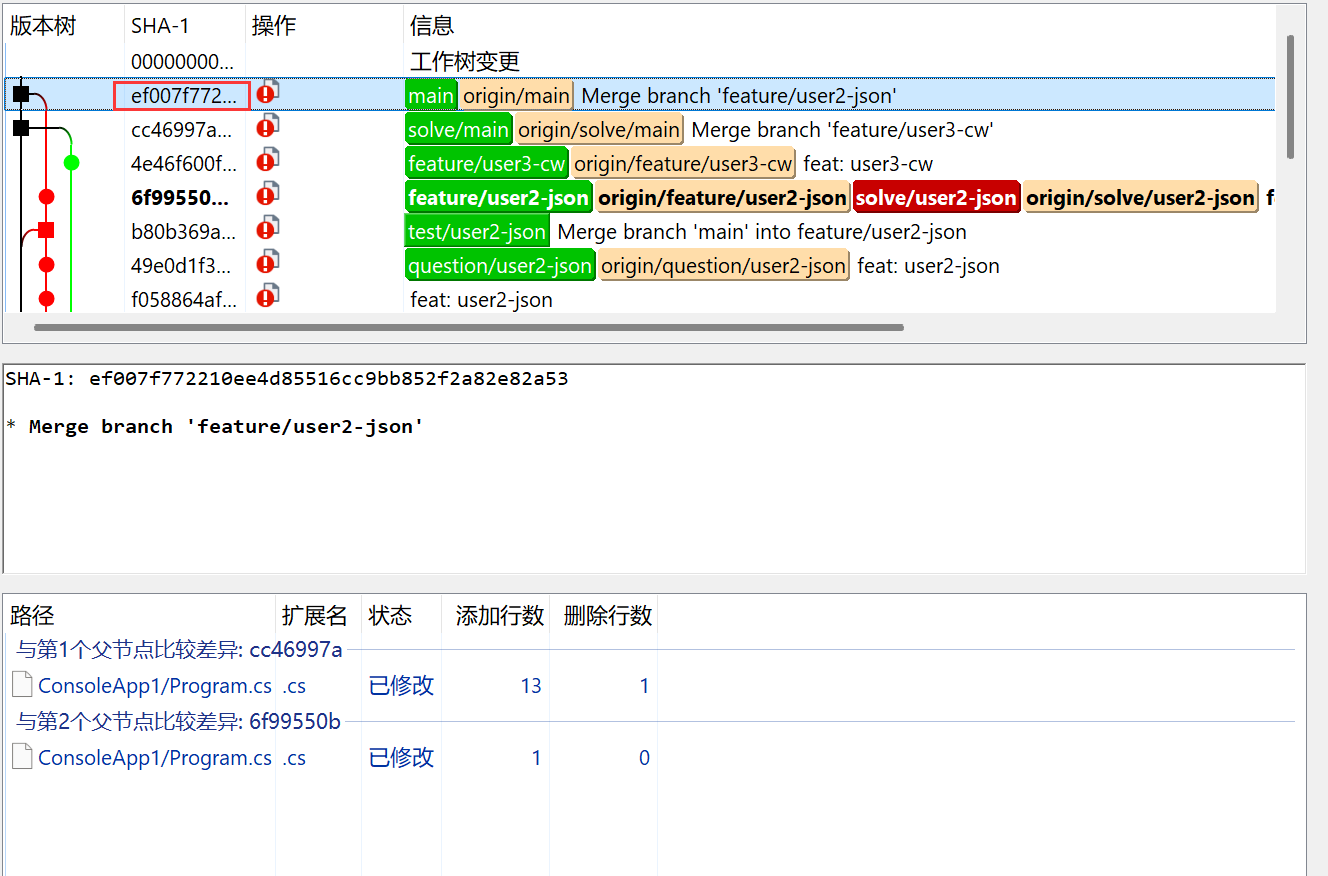Select the origin/solve/user2-json remote label
This screenshot has width=1328, height=876.
point(1140,198)
